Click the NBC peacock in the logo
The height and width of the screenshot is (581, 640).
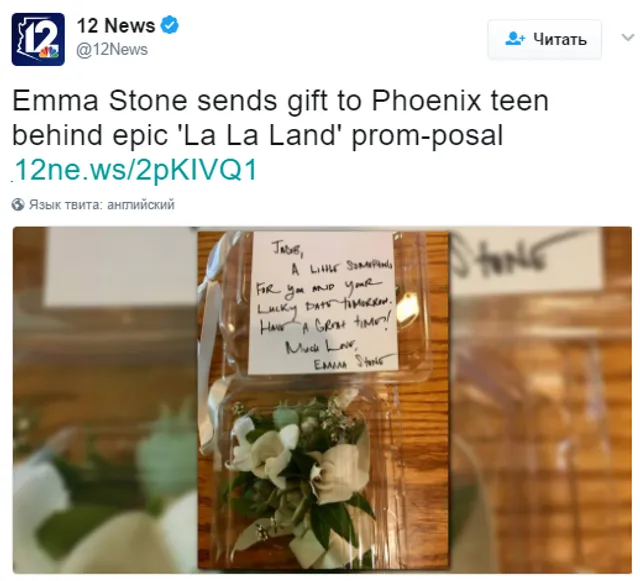click(49, 52)
